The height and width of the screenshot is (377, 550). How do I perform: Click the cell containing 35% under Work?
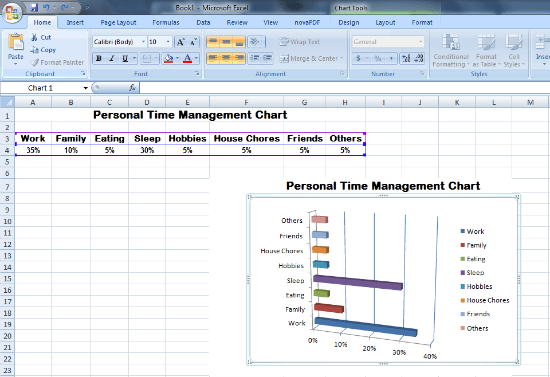pyautogui.click(x=33, y=150)
